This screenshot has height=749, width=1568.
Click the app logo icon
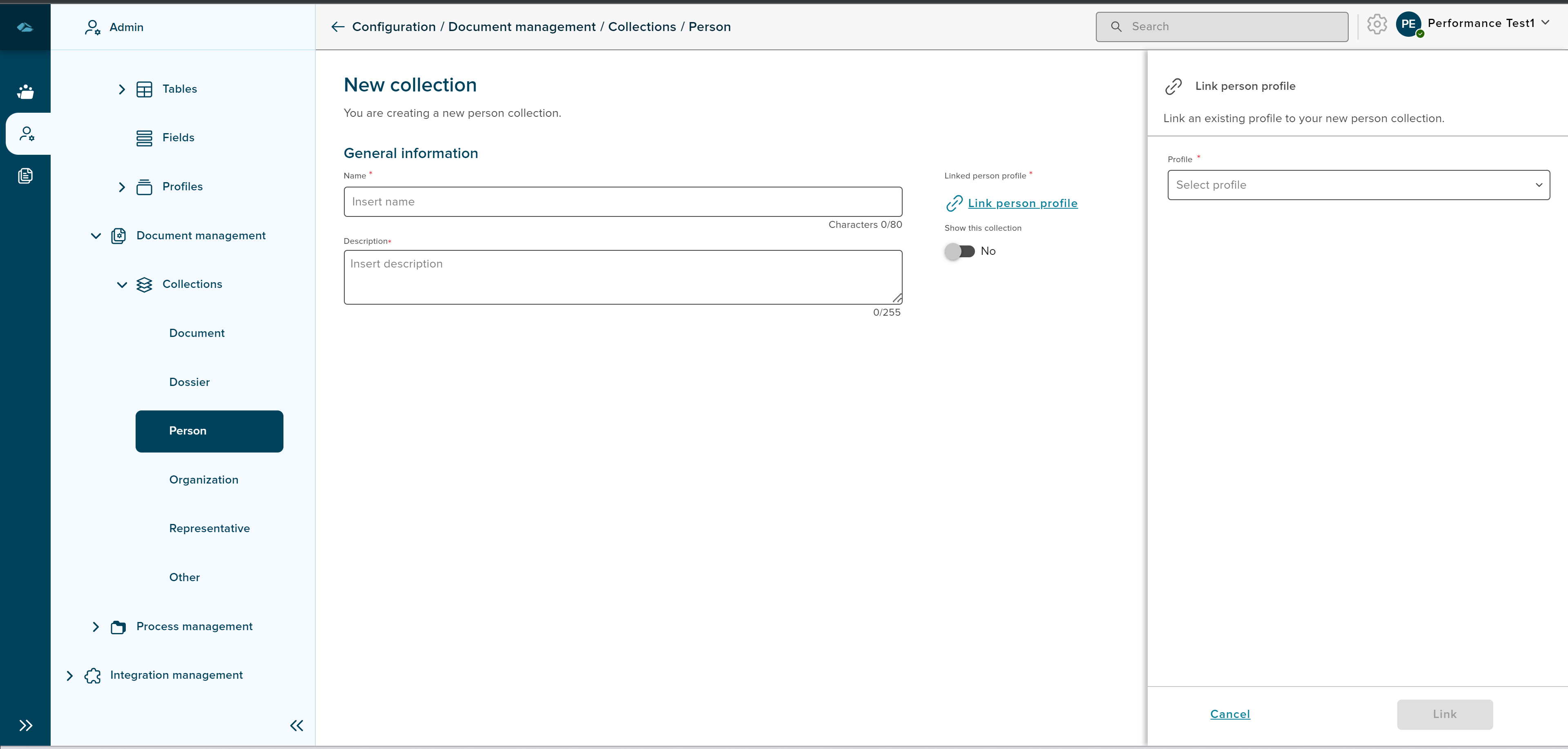click(25, 27)
